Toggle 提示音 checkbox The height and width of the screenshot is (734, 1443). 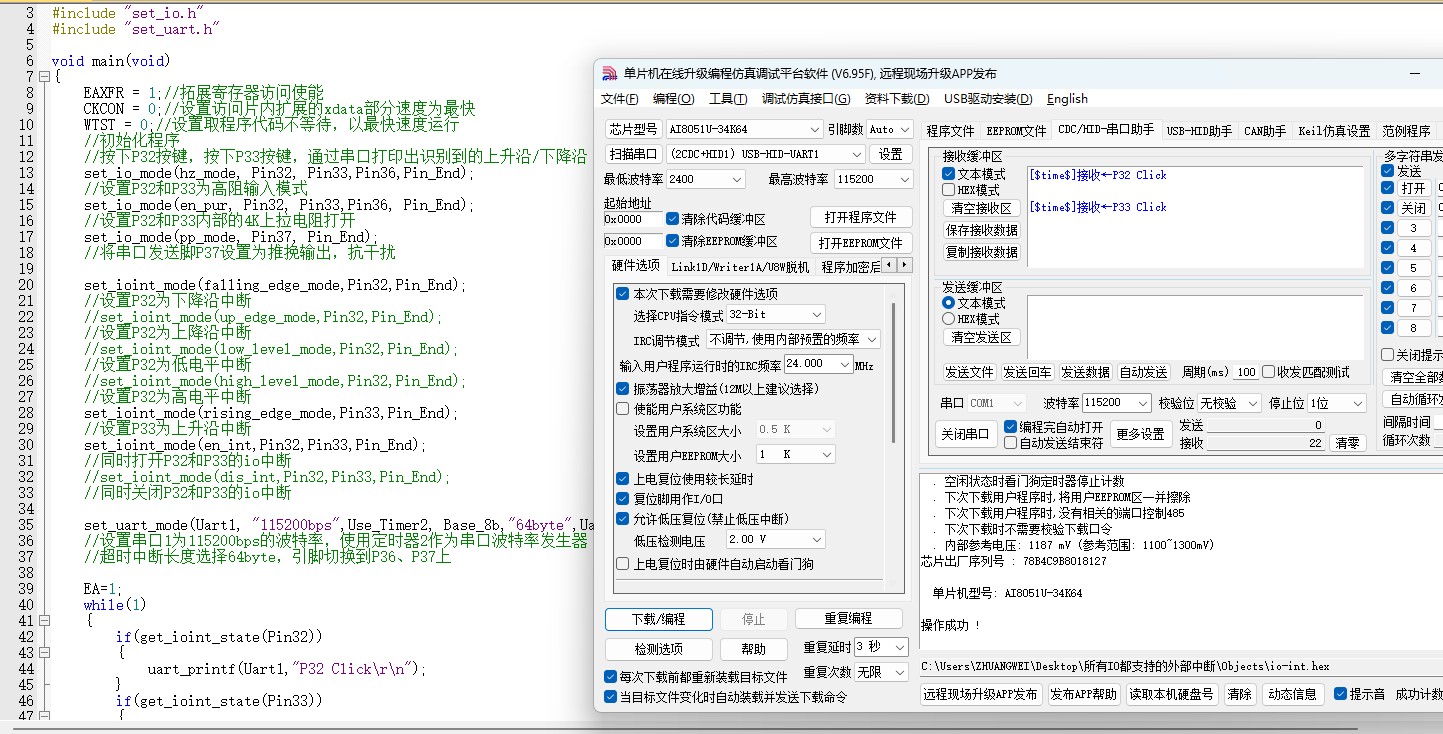pyautogui.click(x=1341, y=694)
